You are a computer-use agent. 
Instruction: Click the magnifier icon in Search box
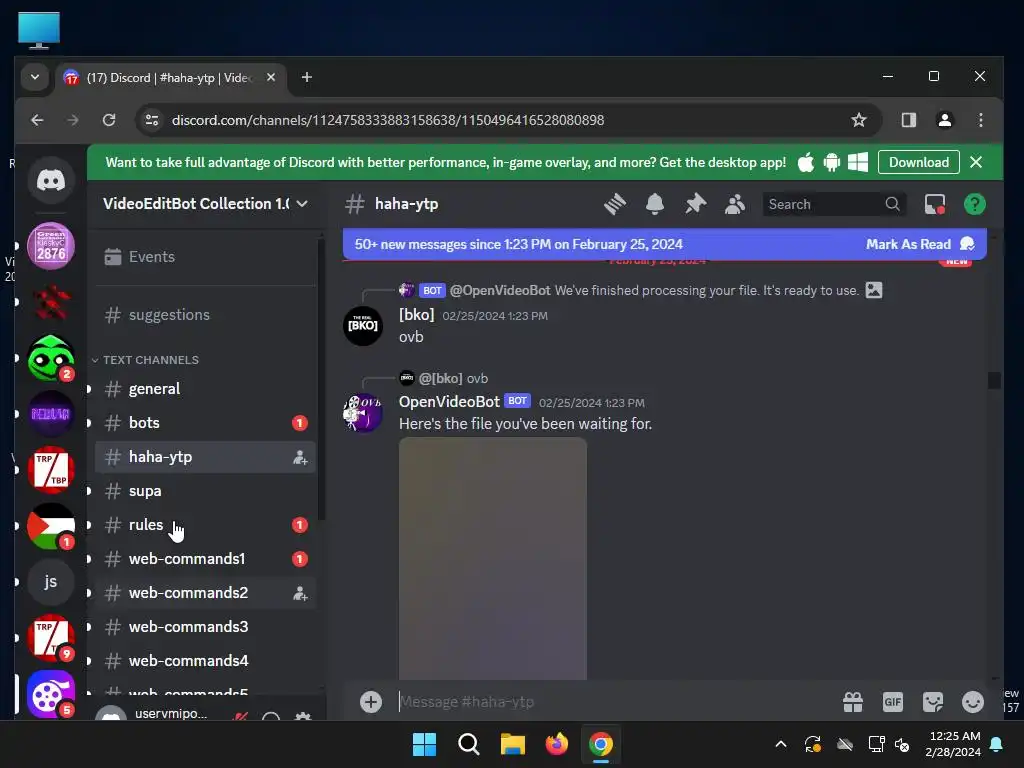tap(892, 204)
